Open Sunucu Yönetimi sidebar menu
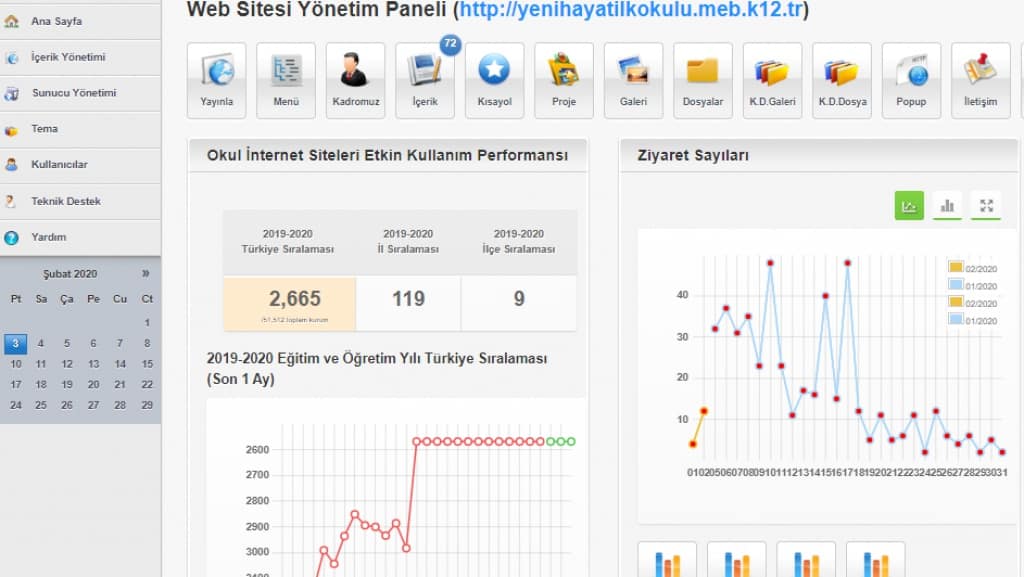This screenshot has width=1024, height=577. pyautogui.click(x=73, y=93)
